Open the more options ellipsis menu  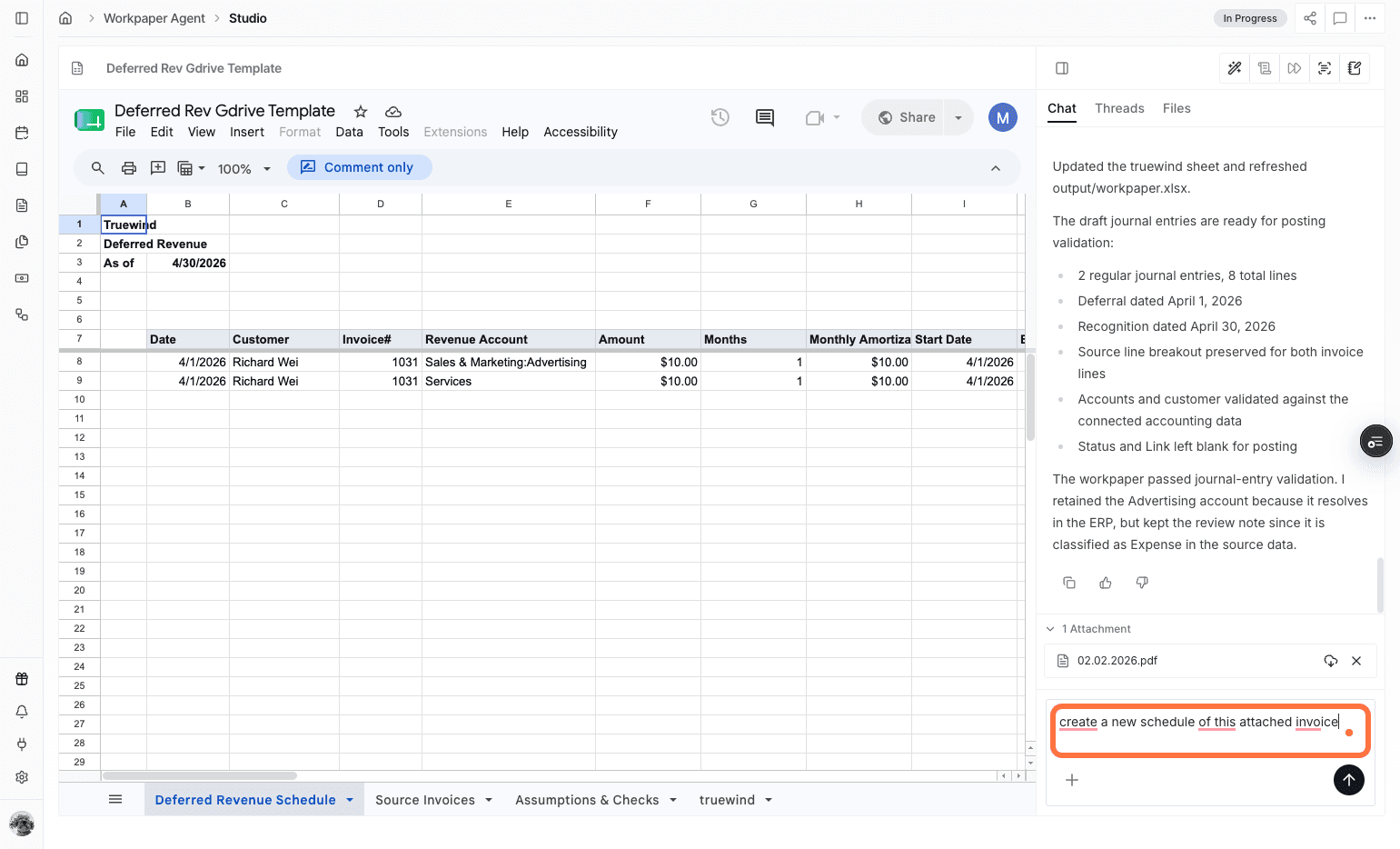(1370, 18)
